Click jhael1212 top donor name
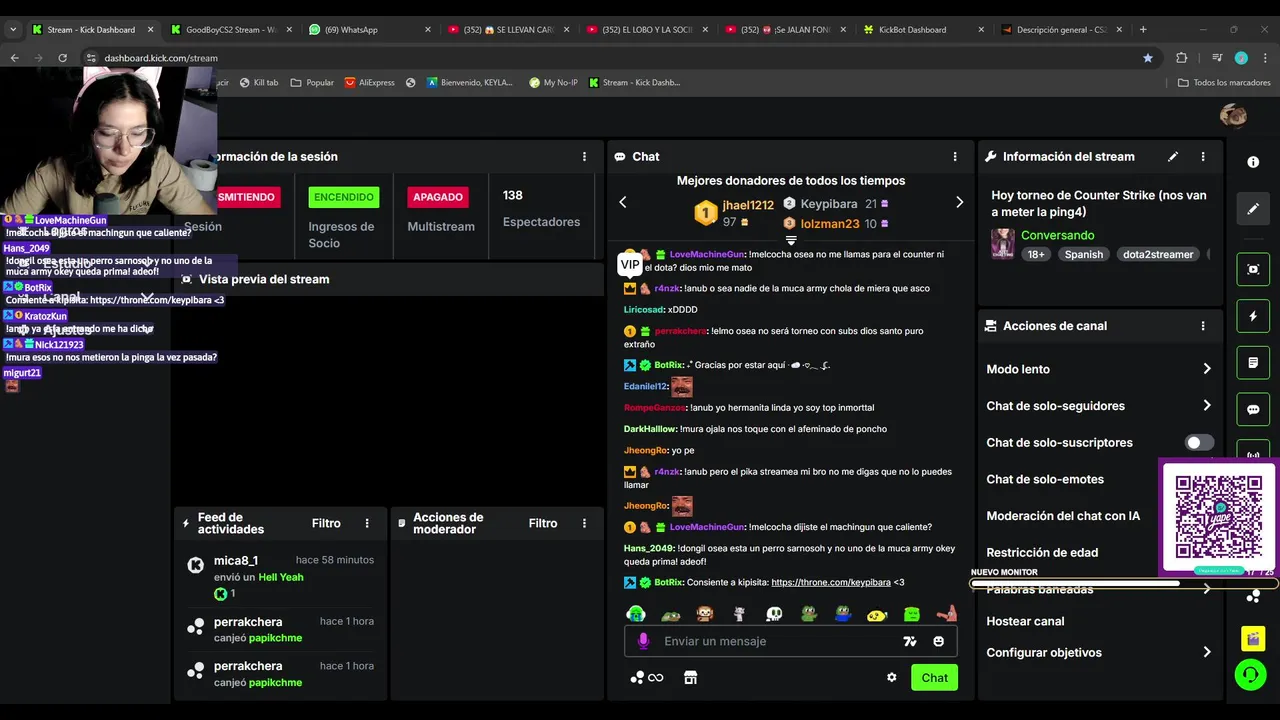 tap(748, 205)
